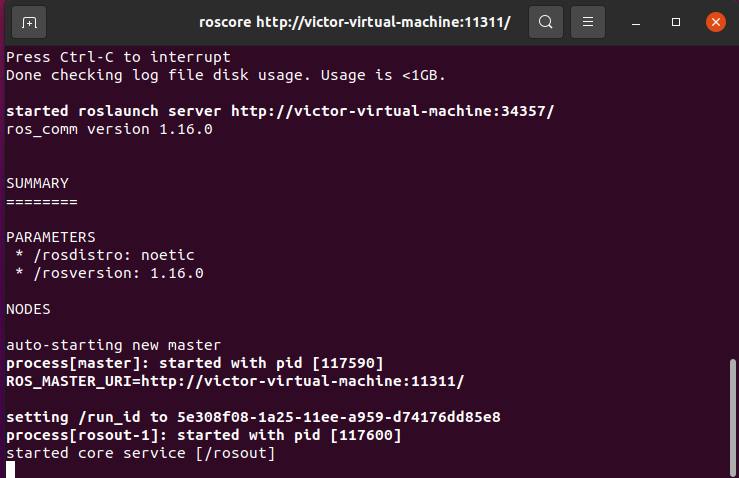Click the search magnifier icon
Viewport: 739px width, 478px height.
[x=545, y=21]
